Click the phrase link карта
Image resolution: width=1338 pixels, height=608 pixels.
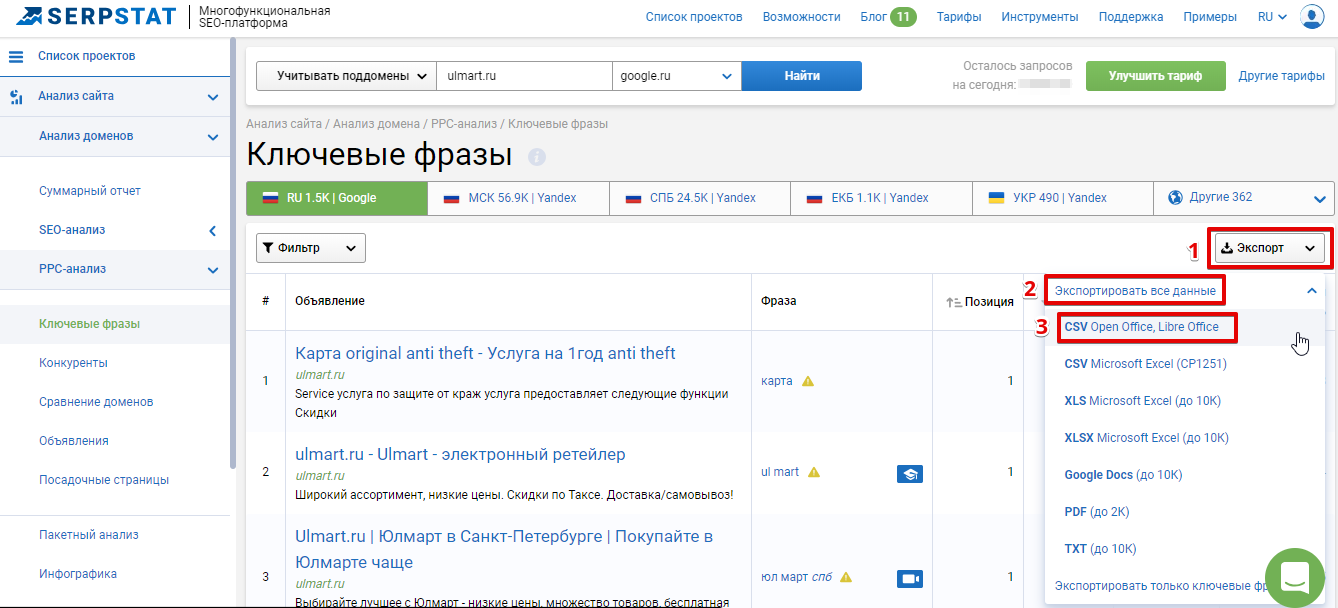tap(777, 381)
